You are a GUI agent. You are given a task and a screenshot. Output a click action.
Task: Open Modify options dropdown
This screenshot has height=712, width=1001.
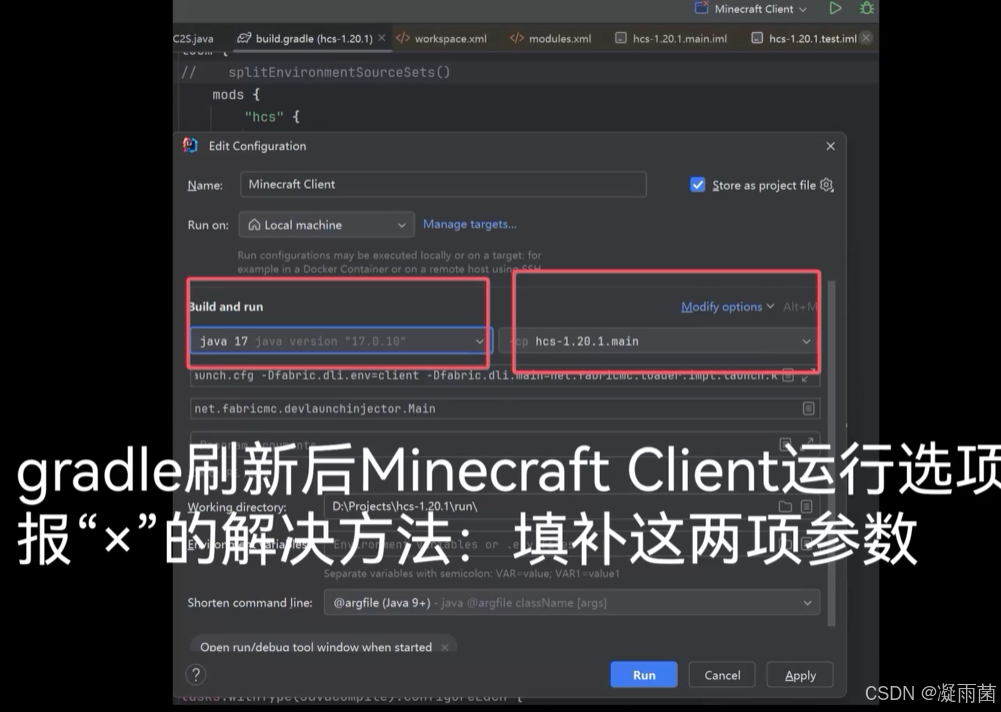(x=727, y=307)
